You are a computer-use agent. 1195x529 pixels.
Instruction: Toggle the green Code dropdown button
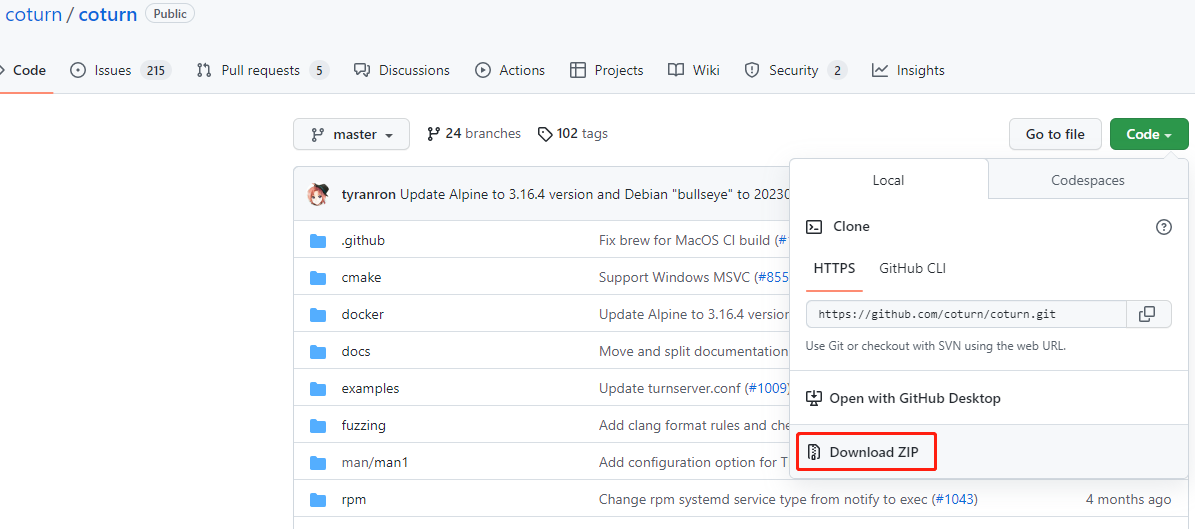point(1149,134)
